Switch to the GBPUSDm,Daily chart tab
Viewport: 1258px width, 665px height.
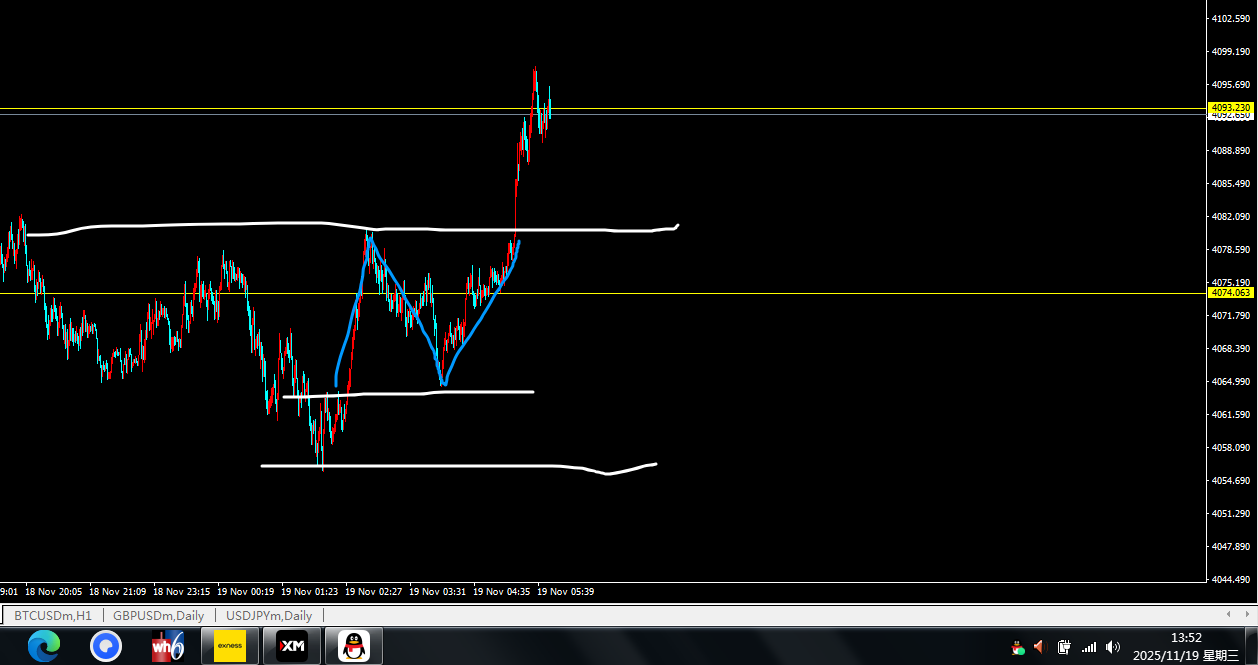click(x=159, y=616)
